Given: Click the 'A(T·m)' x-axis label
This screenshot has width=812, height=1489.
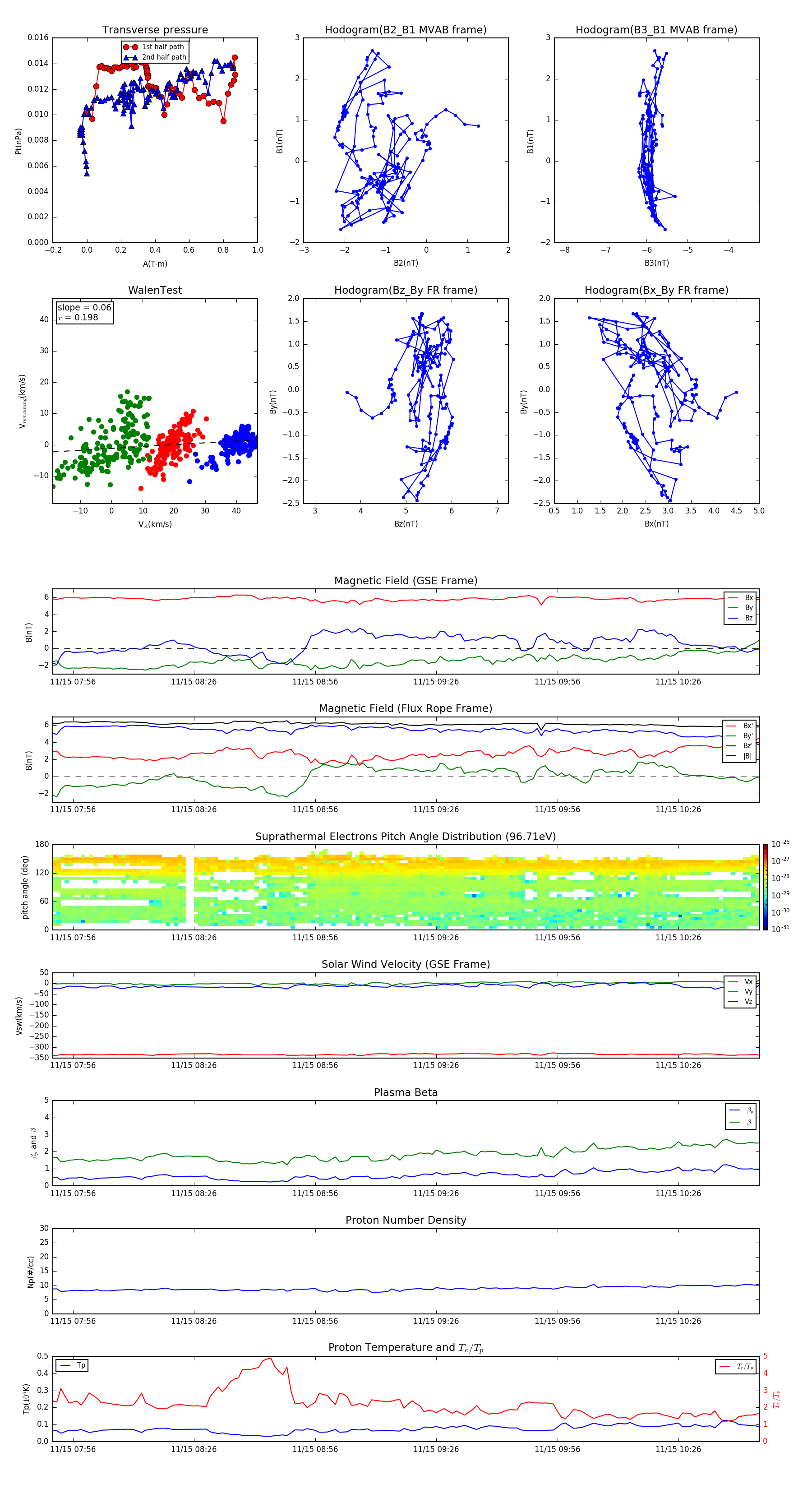Looking at the screenshot, I should (x=155, y=264).
